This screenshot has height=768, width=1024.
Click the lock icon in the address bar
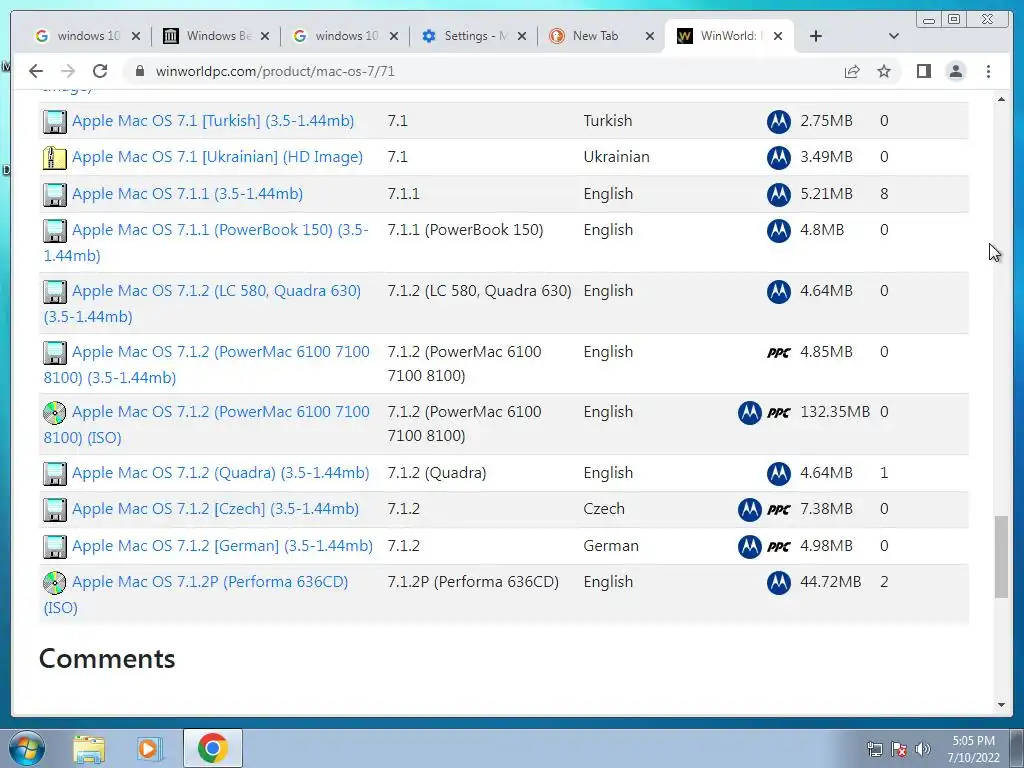(x=139, y=71)
